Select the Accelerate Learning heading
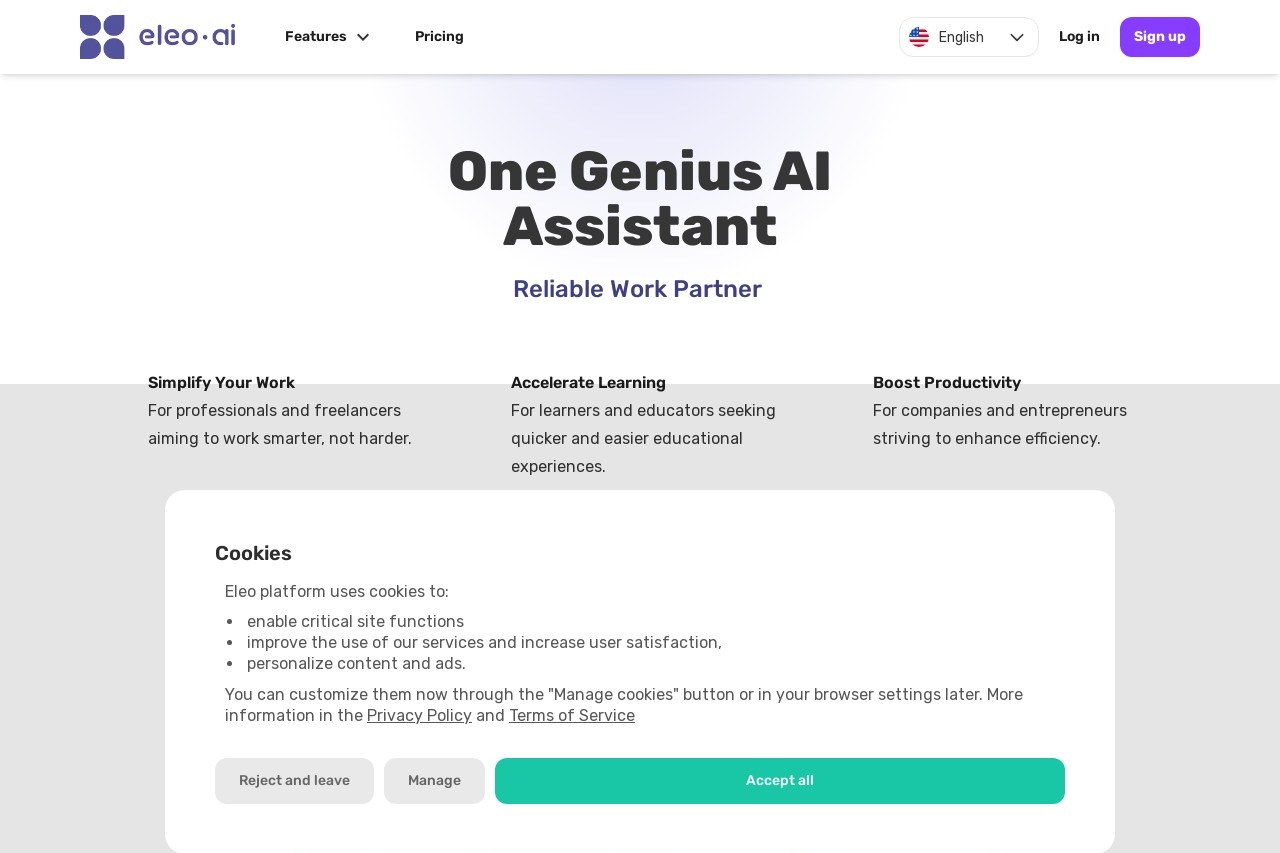1280x853 pixels. [588, 383]
